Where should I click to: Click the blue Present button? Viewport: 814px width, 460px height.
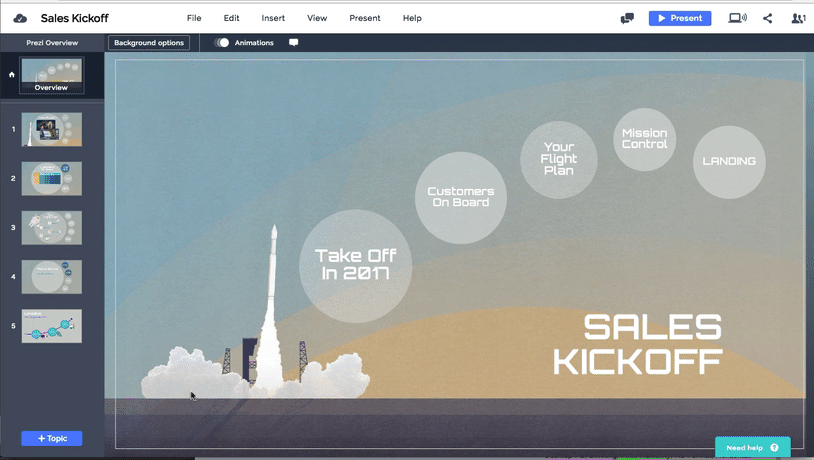679,18
